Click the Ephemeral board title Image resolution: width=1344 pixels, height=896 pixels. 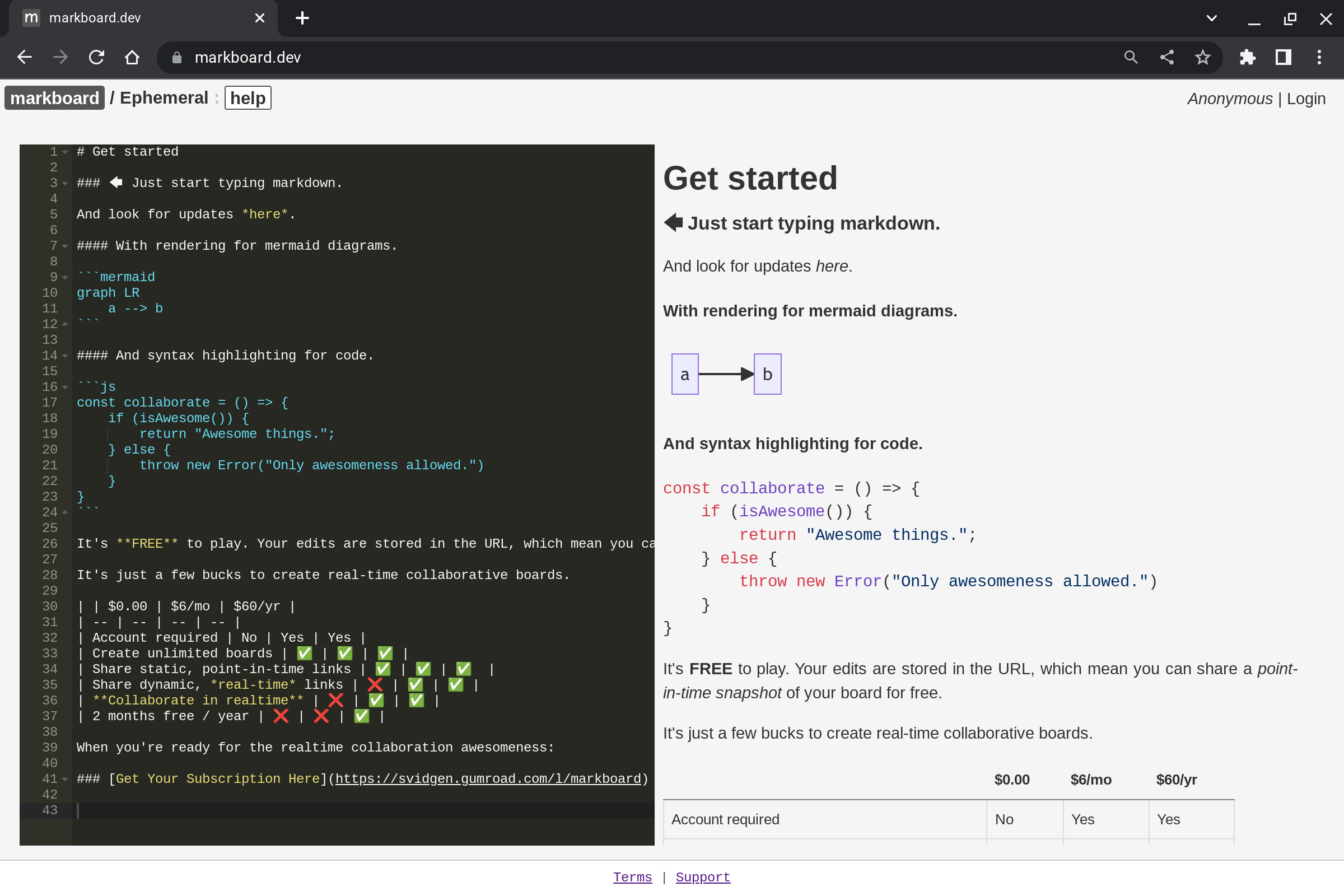[164, 99]
